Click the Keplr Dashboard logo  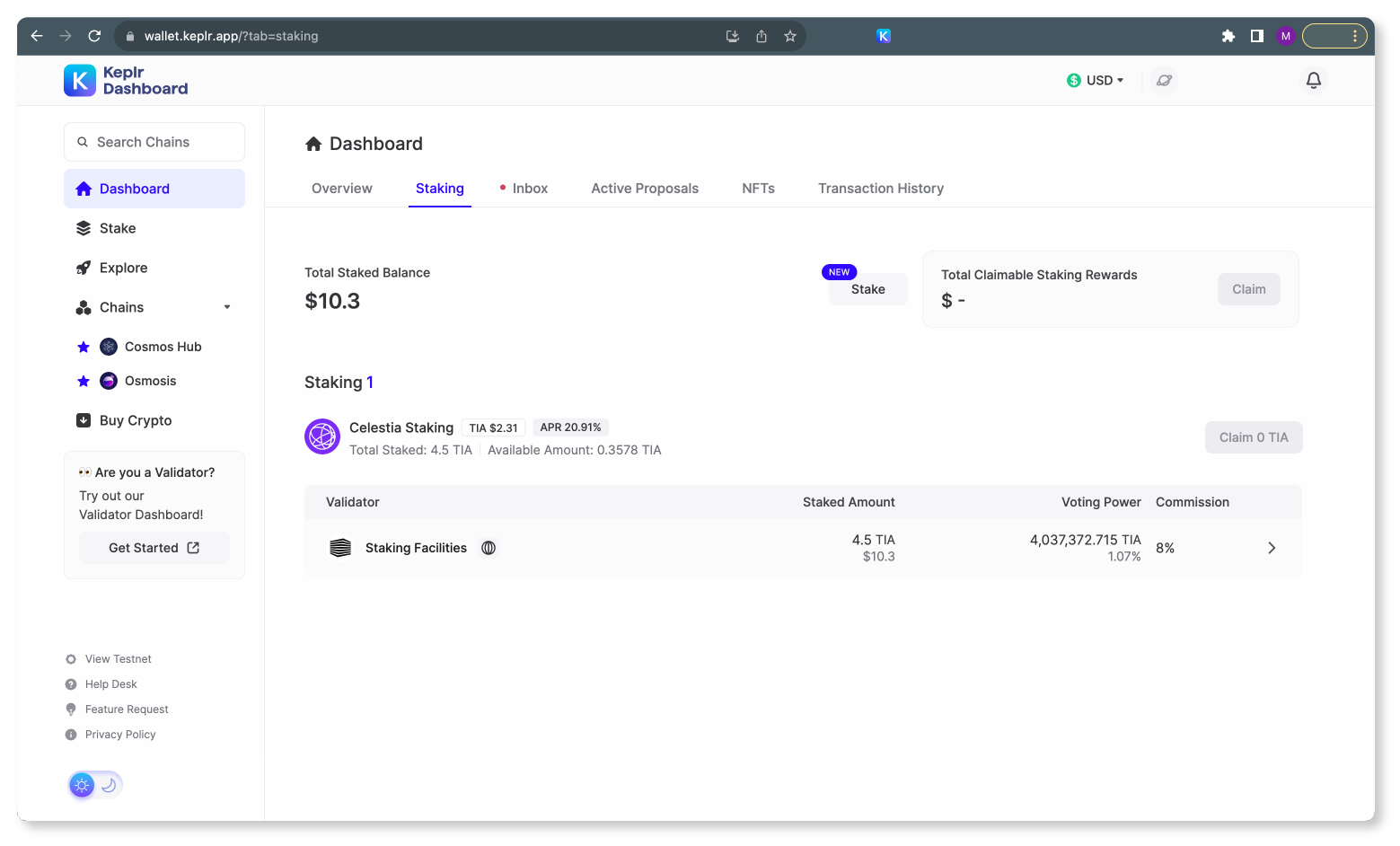click(x=126, y=81)
